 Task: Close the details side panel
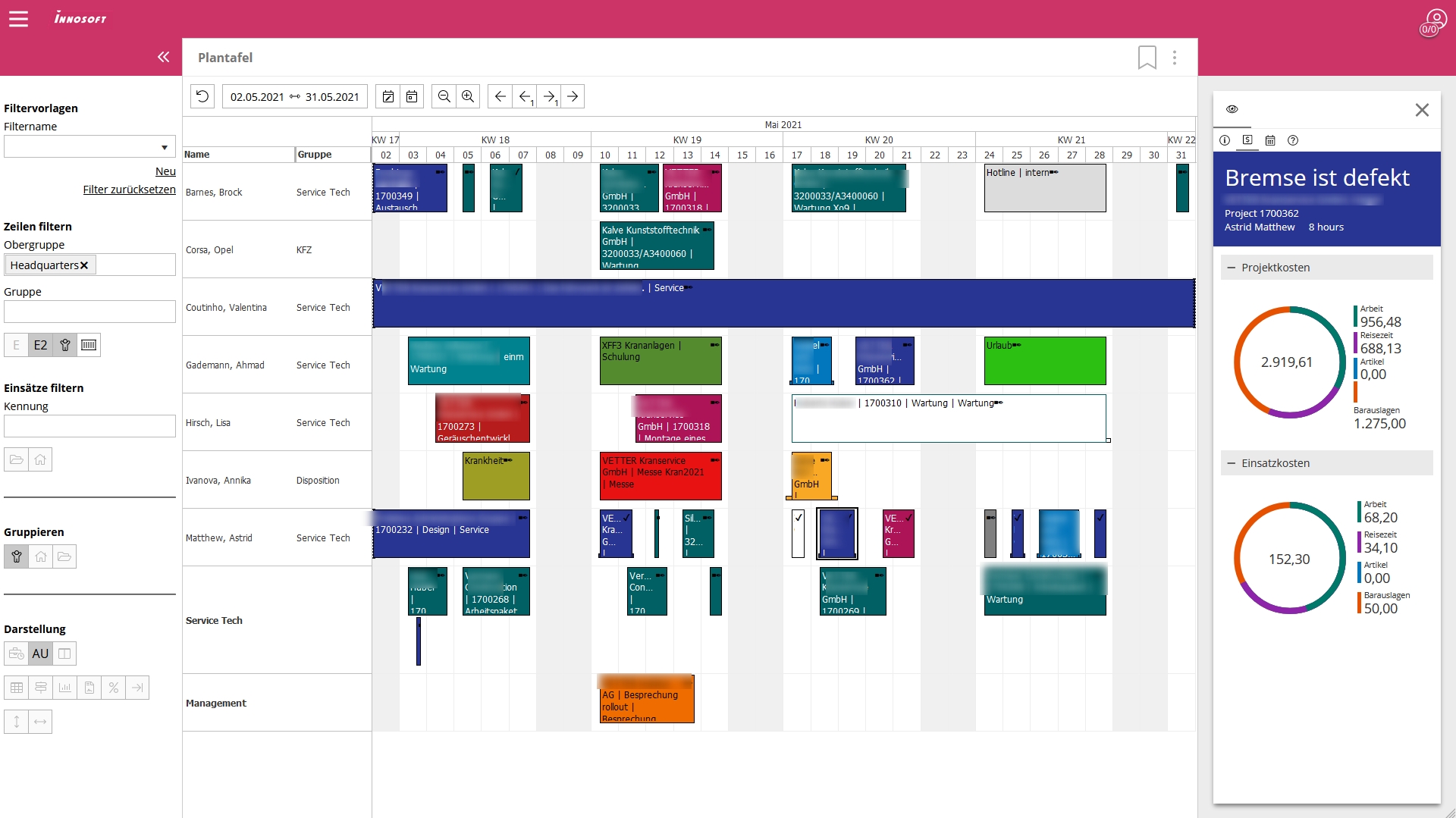pyautogui.click(x=1422, y=110)
